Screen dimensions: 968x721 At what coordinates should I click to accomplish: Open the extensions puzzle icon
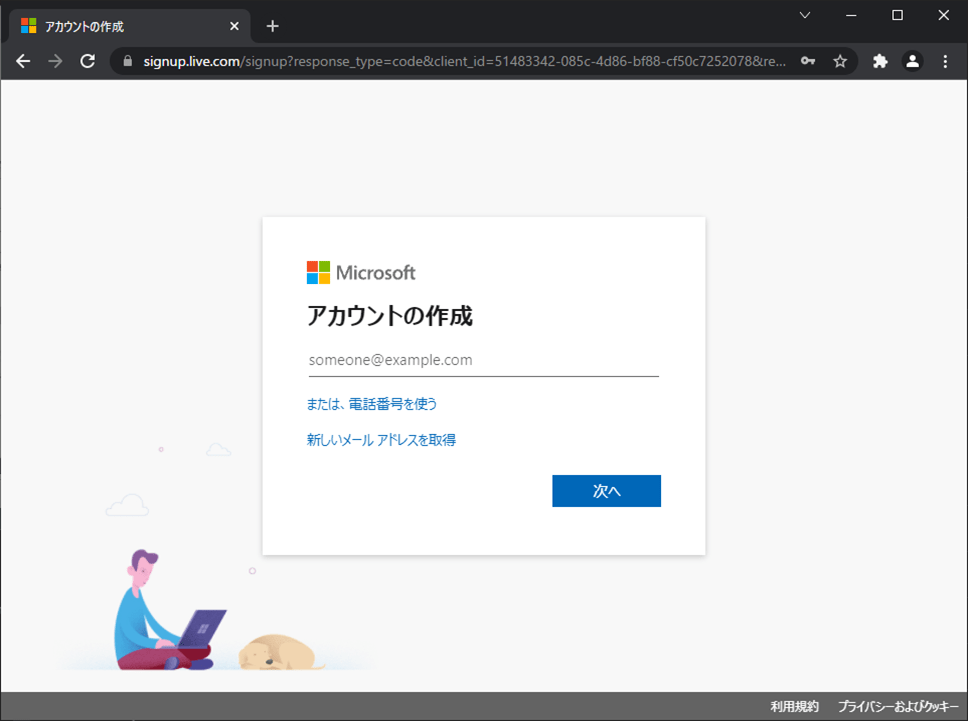(x=880, y=61)
